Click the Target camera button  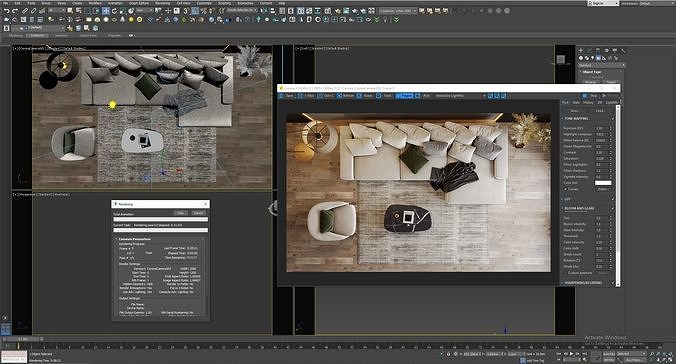611,82
